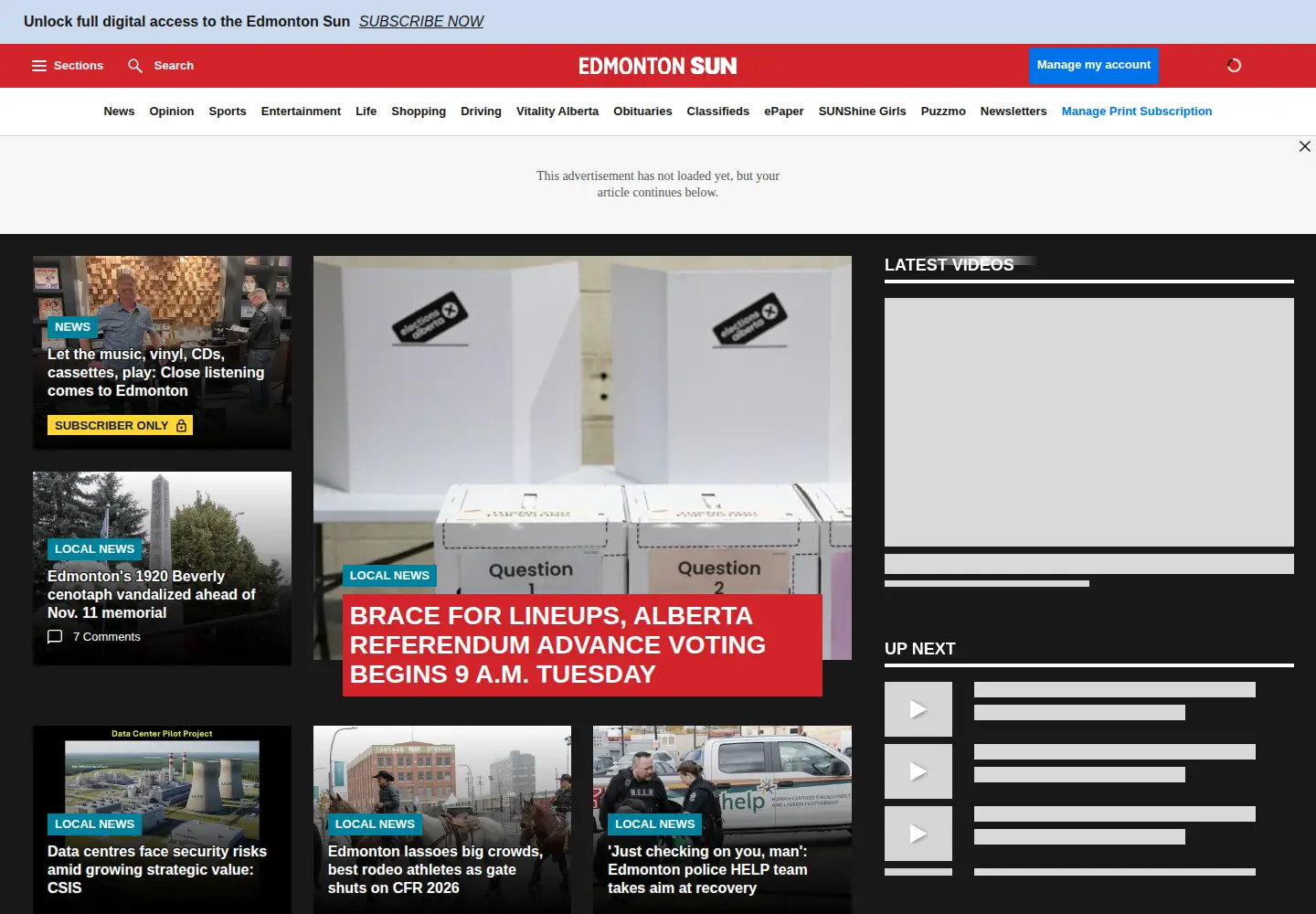Open the News menu item
1316x914 pixels.
pos(119,112)
